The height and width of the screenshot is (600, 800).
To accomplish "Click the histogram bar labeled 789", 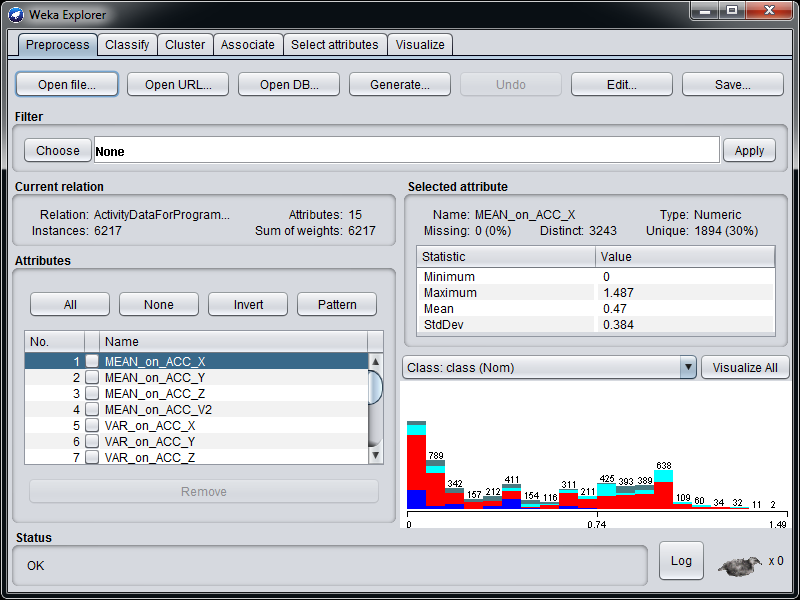I will (x=435, y=485).
